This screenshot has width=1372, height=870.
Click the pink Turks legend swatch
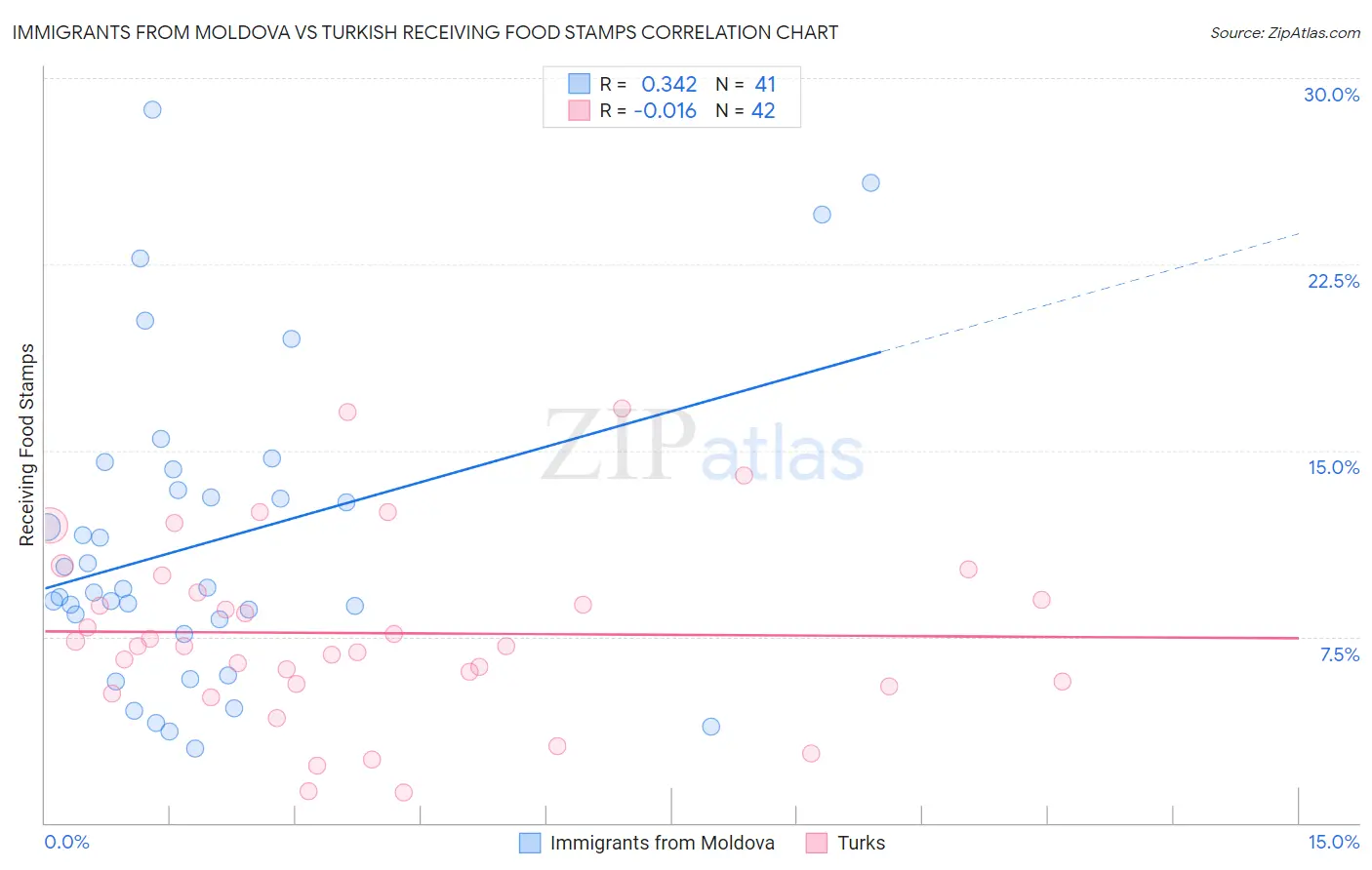coord(817,843)
